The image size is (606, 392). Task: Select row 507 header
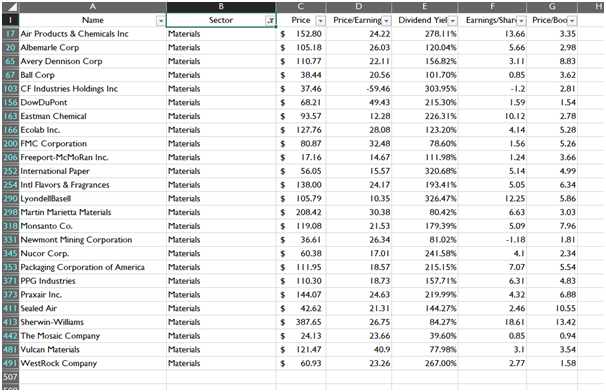(x=10, y=377)
